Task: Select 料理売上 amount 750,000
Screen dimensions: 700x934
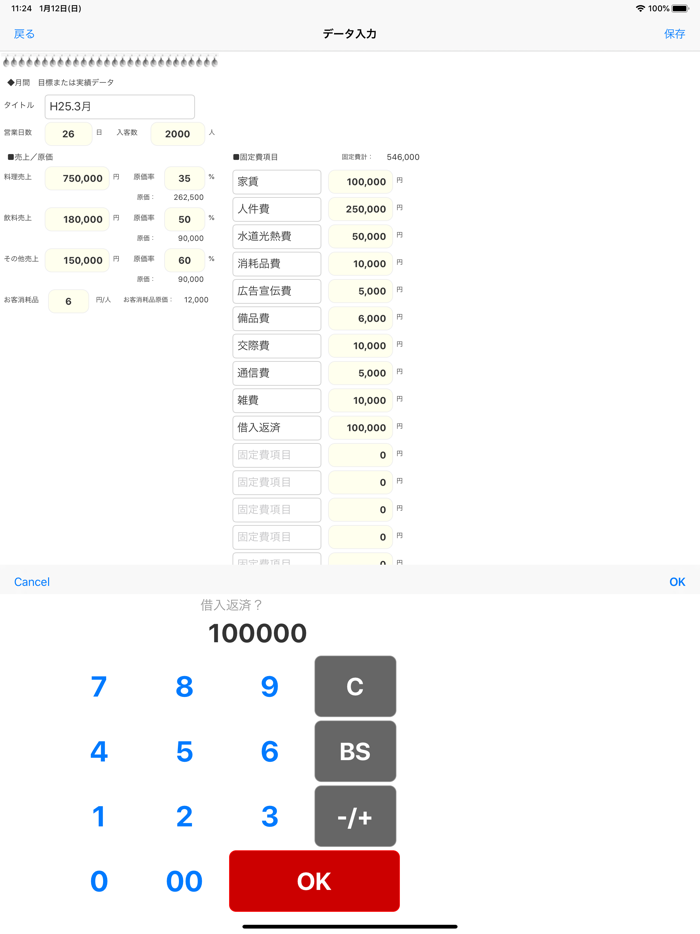Action: coord(77,178)
